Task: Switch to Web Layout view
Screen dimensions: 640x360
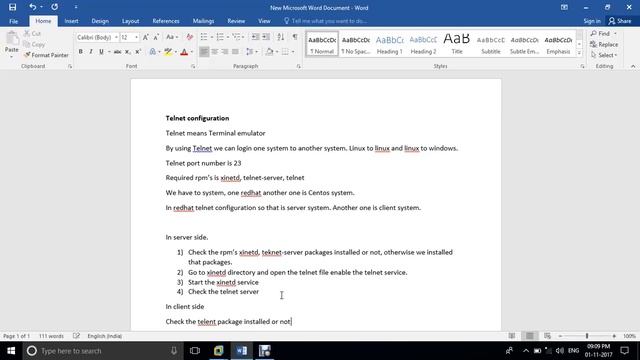Action: [x=547, y=336]
